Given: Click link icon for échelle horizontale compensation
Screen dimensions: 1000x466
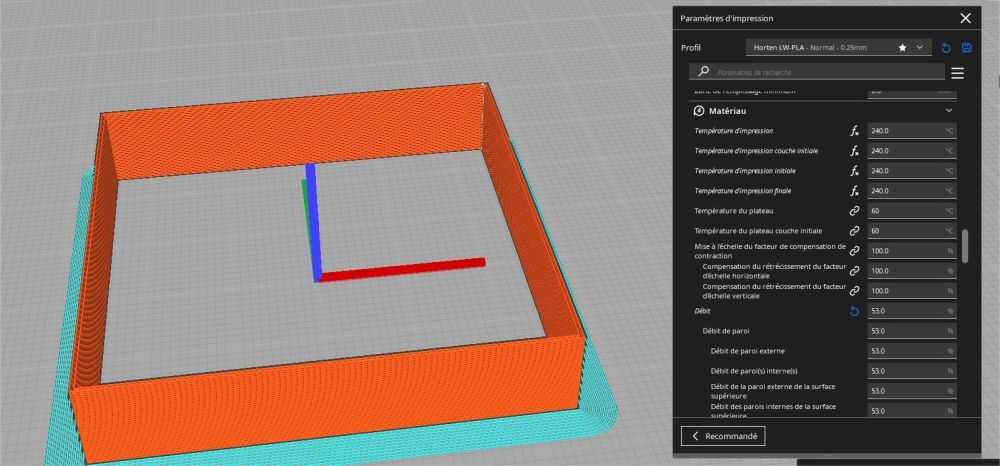Looking at the screenshot, I should (x=855, y=271).
